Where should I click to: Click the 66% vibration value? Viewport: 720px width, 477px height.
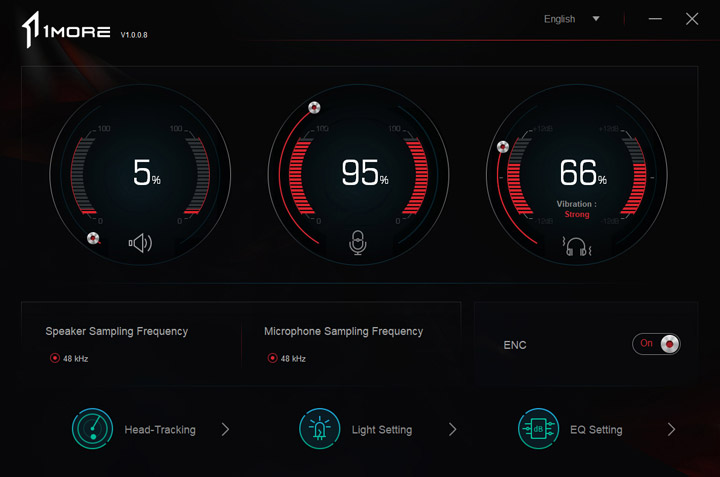[583, 173]
